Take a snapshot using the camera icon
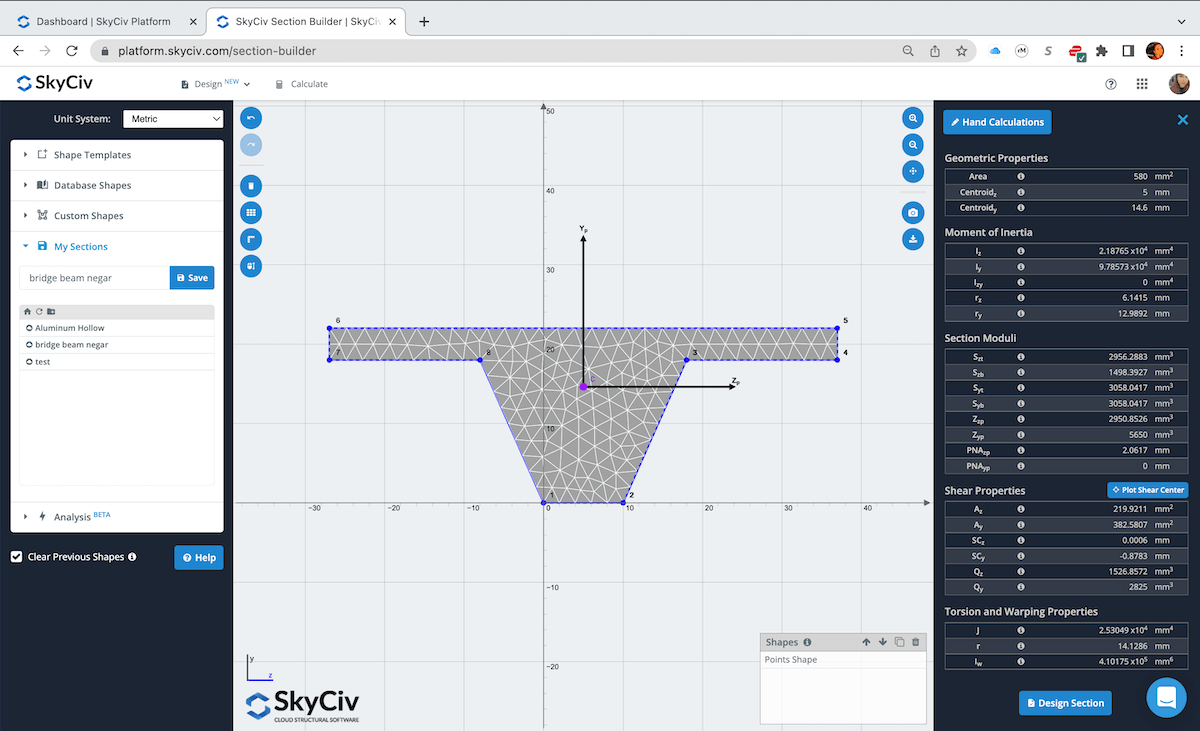This screenshot has width=1200, height=731. pos(913,212)
